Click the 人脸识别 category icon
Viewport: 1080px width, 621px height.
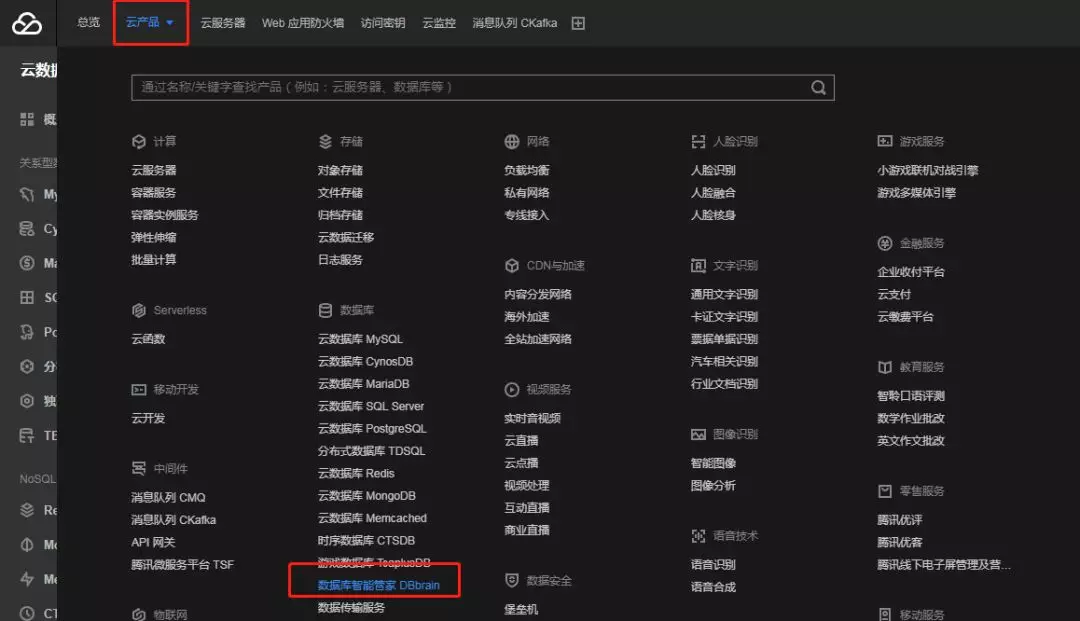coord(698,142)
